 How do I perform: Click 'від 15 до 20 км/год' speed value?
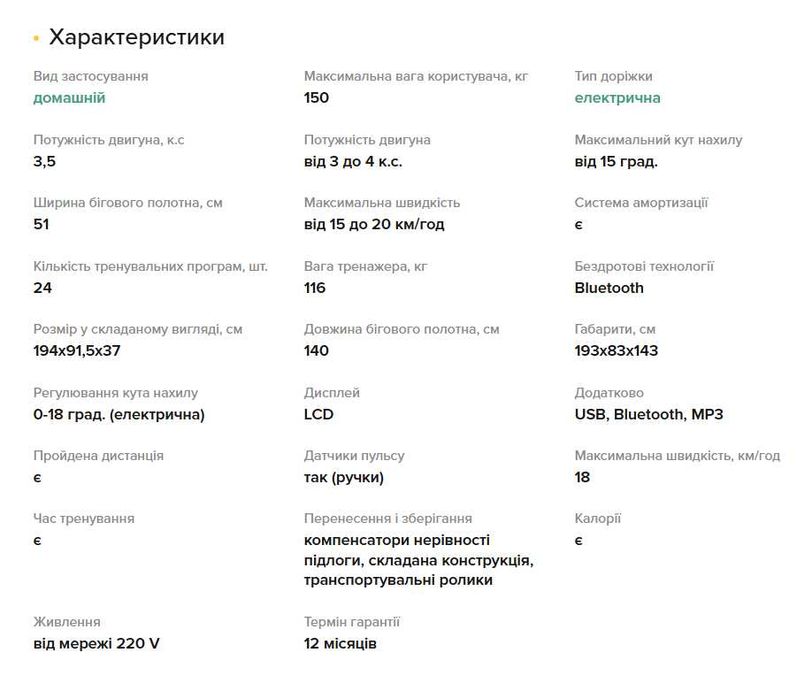(374, 225)
